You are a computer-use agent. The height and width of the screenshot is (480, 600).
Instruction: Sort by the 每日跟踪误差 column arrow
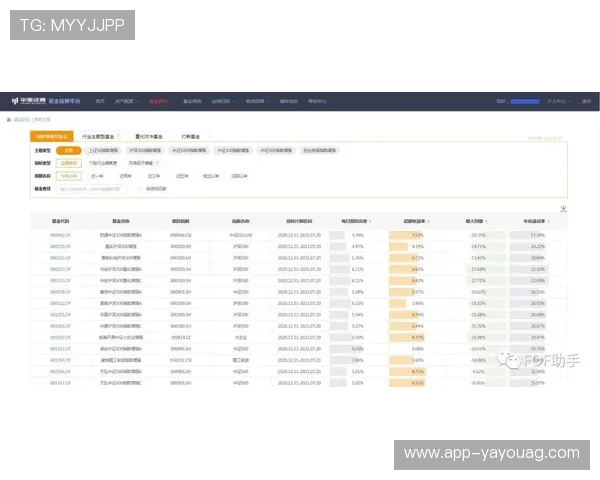click(370, 221)
